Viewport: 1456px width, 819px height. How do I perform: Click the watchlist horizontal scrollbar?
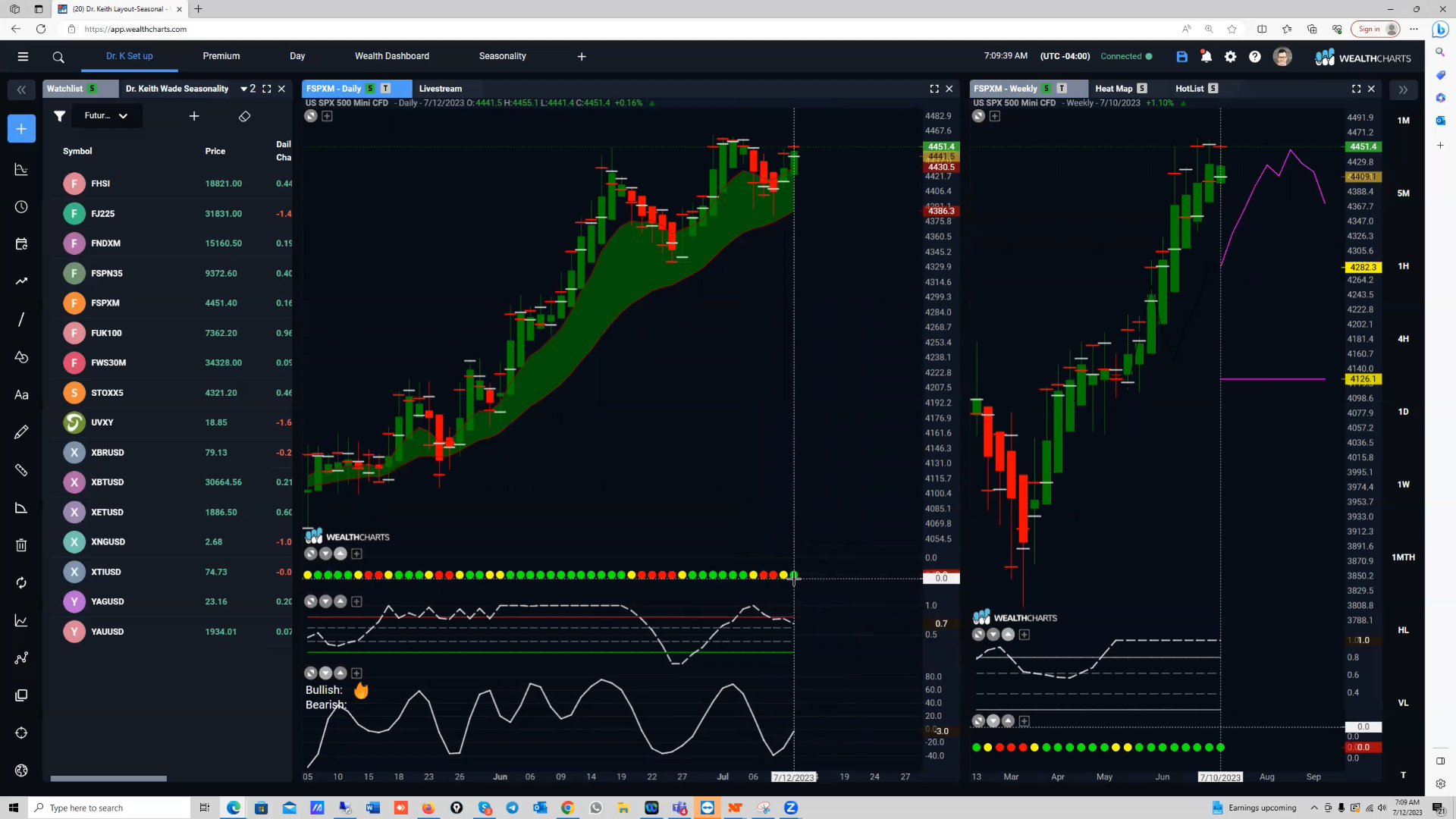click(108, 779)
